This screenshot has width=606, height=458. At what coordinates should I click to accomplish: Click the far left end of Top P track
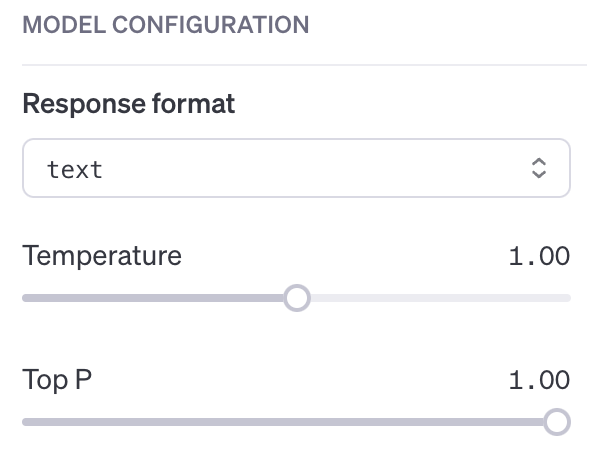pyautogui.click(x=26, y=422)
